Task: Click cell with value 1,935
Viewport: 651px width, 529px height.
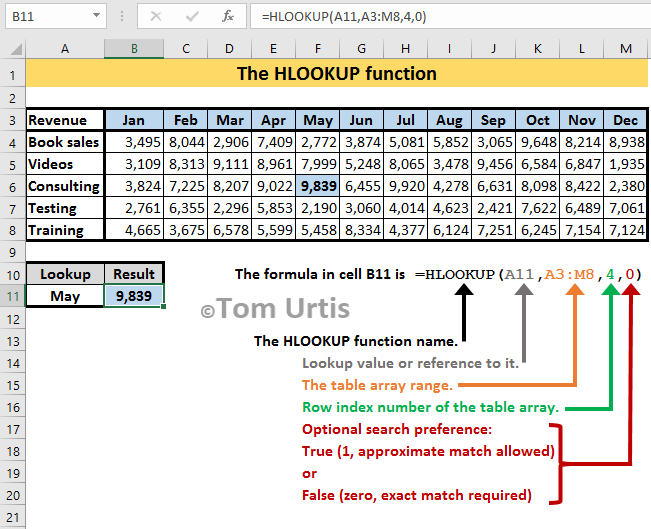Action: click(626, 164)
